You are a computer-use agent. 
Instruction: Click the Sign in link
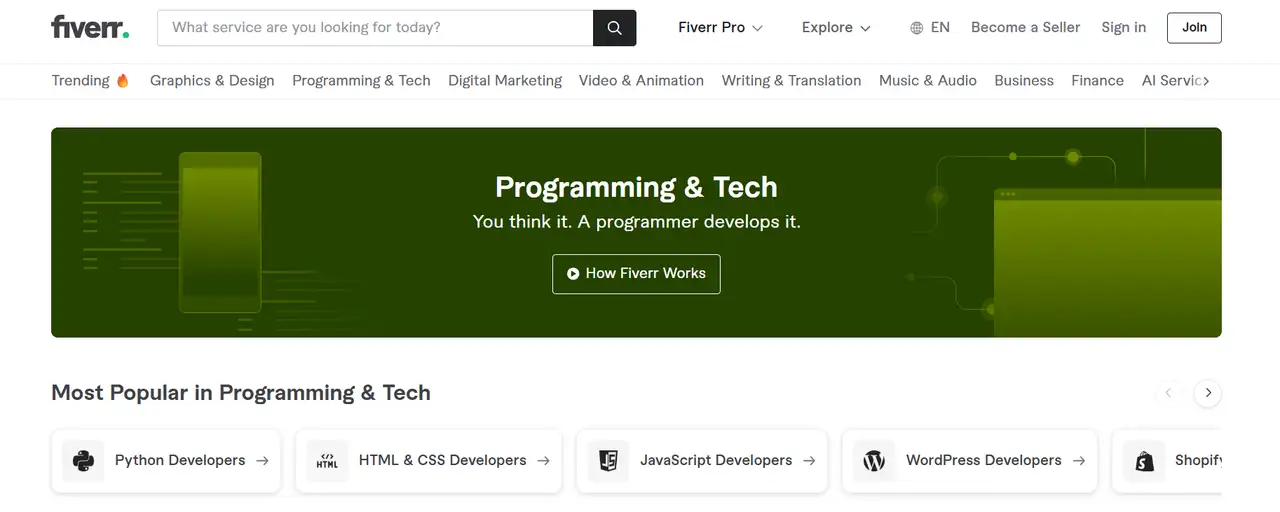[1123, 28]
